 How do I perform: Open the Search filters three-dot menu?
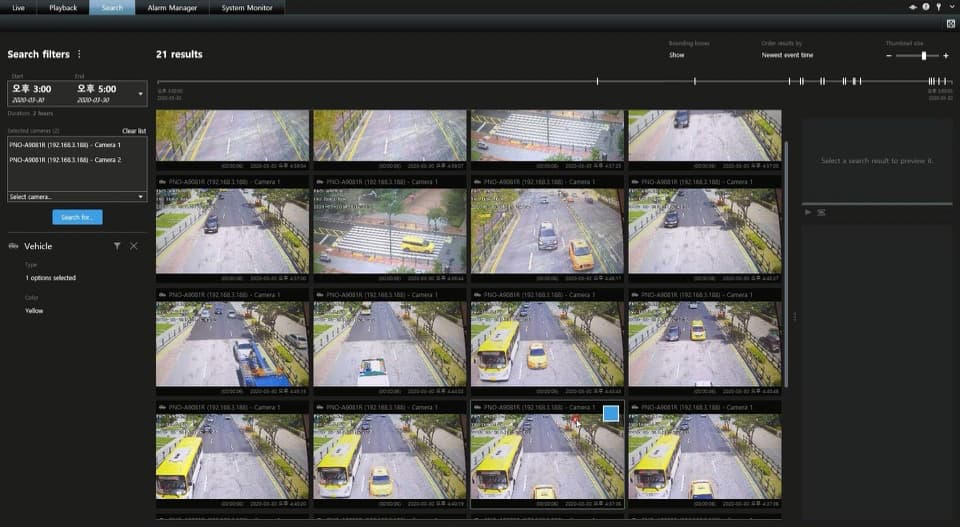[79, 54]
